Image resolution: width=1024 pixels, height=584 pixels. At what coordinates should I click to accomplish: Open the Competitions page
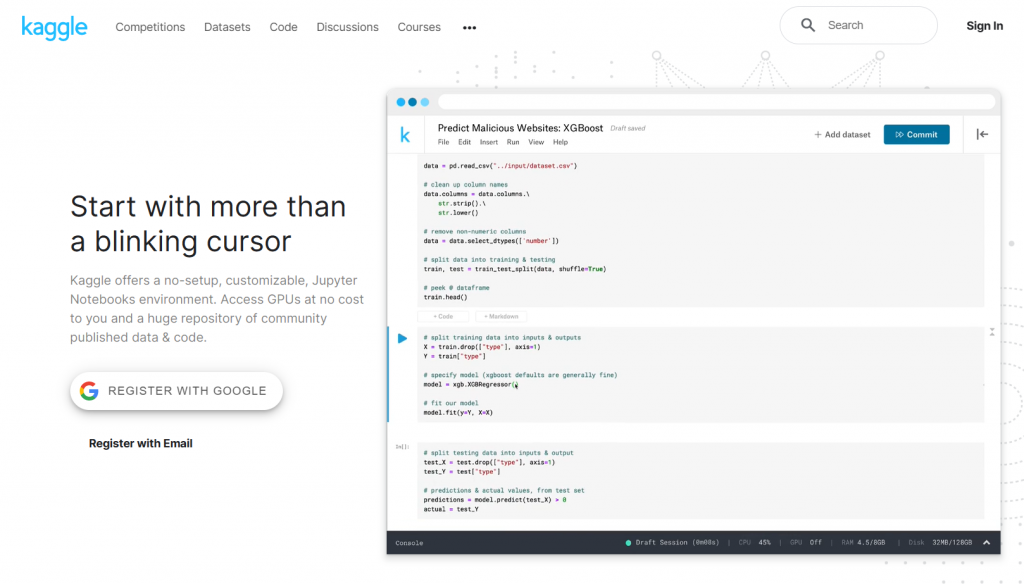tap(150, 27)
